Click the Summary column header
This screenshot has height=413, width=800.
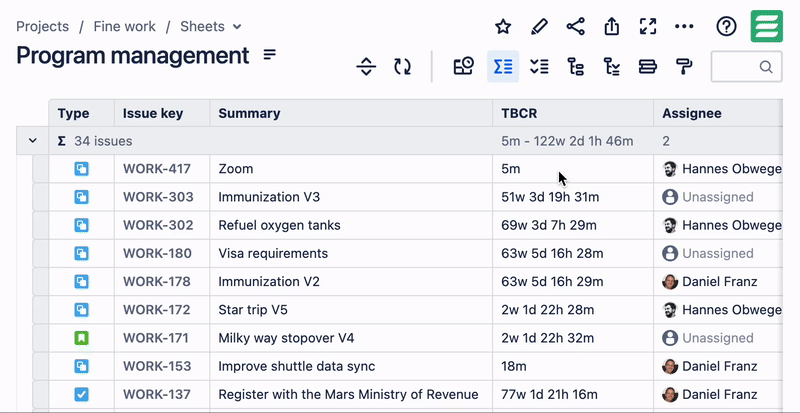351,113
